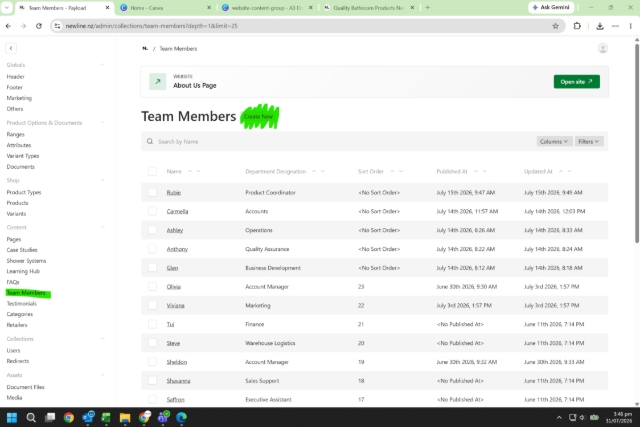Go to home logo in breadcrumb

click(x=145, y=49)
